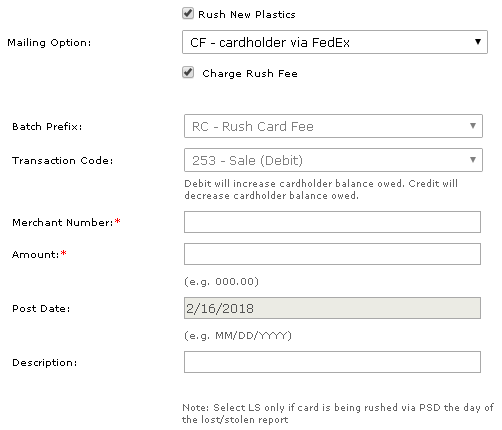This screenshot has width=502, height=430.
Task: Click the 'Transaction Code:' field label
Action: coord(63,161)
